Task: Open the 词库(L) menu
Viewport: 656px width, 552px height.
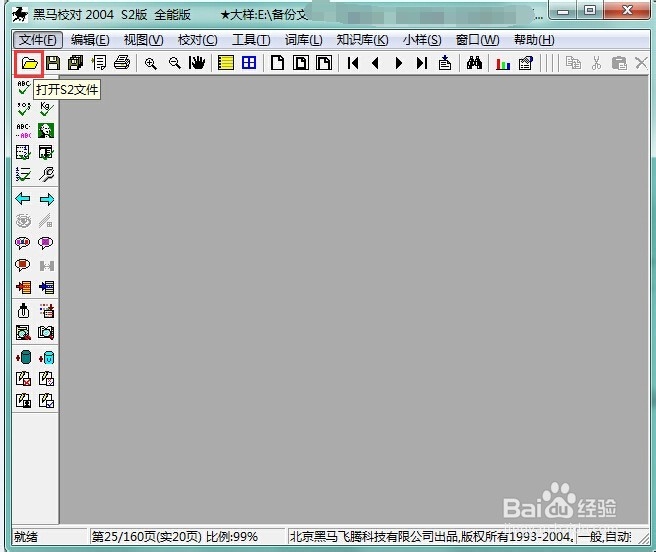Action: click(303, 40)
